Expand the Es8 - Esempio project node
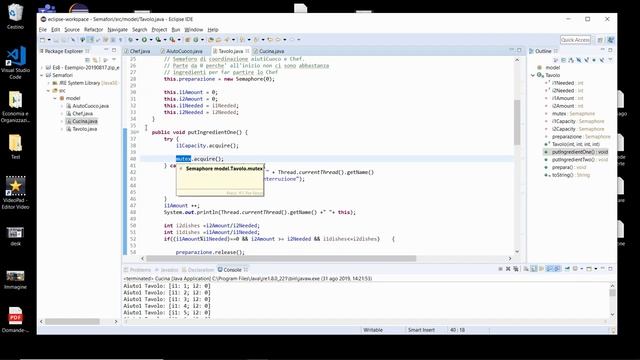The image size is (640, 360). pyautogui.click(x=42, y=67)
